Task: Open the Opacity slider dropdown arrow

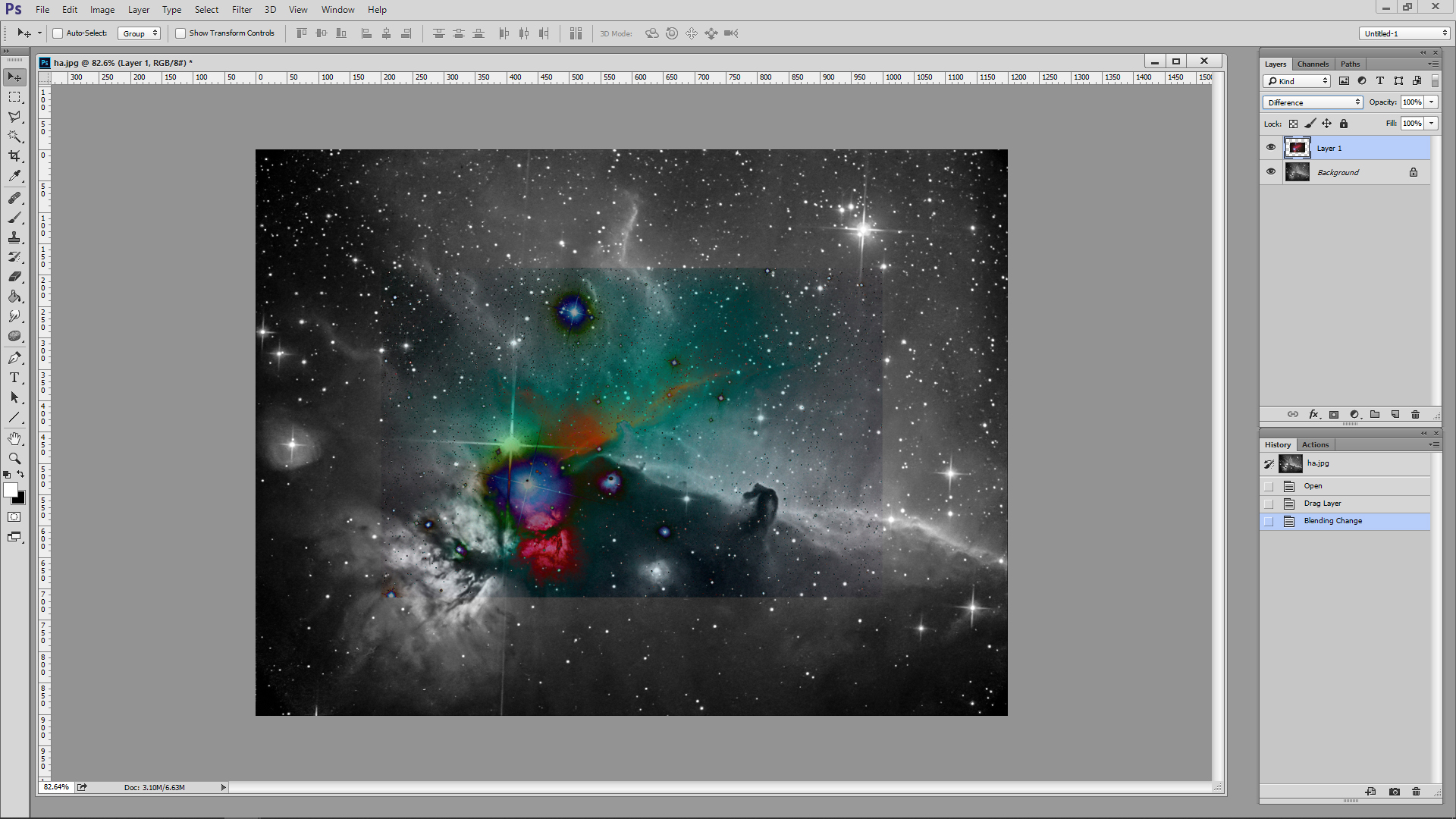Action: click(1431, 102)
